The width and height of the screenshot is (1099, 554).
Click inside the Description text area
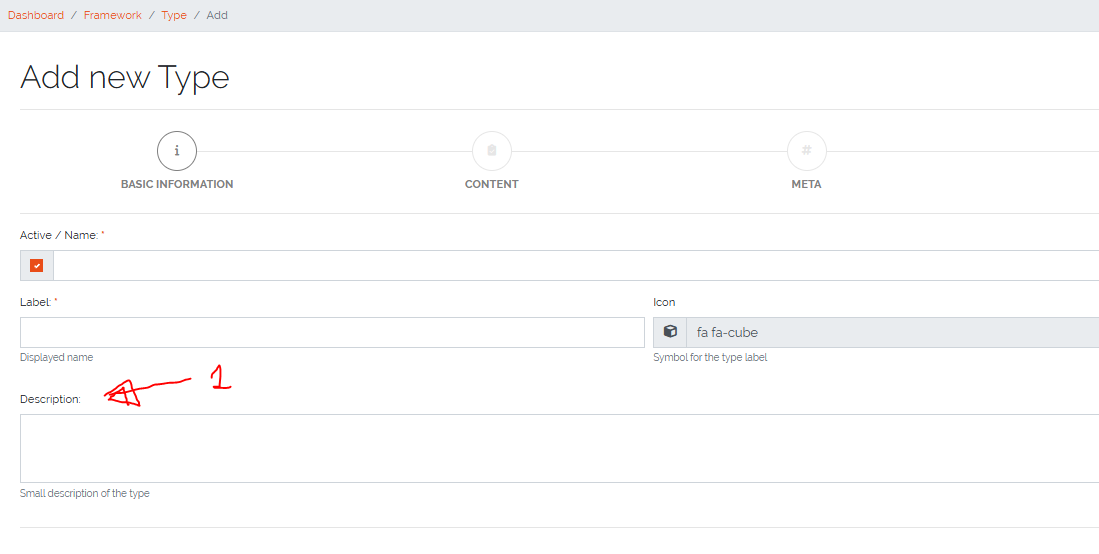pyautogui.click(x=559, y=448)
